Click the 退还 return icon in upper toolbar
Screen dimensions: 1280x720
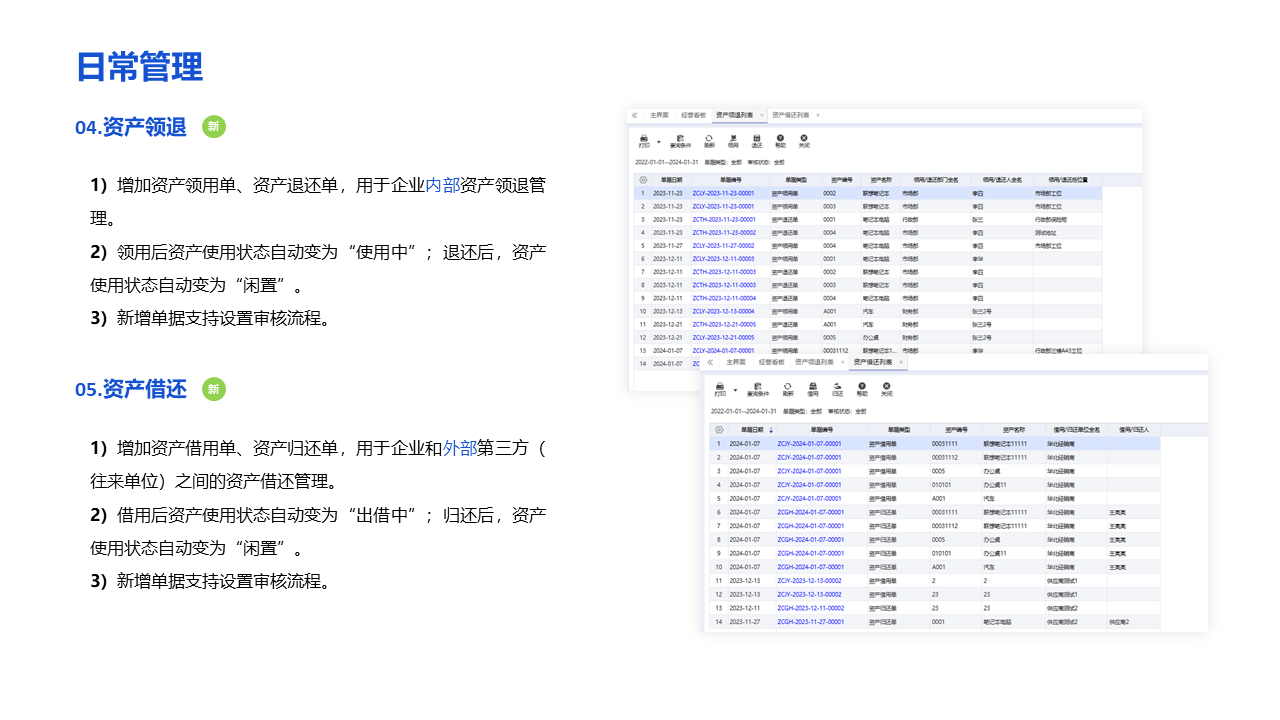click(757, 140)
